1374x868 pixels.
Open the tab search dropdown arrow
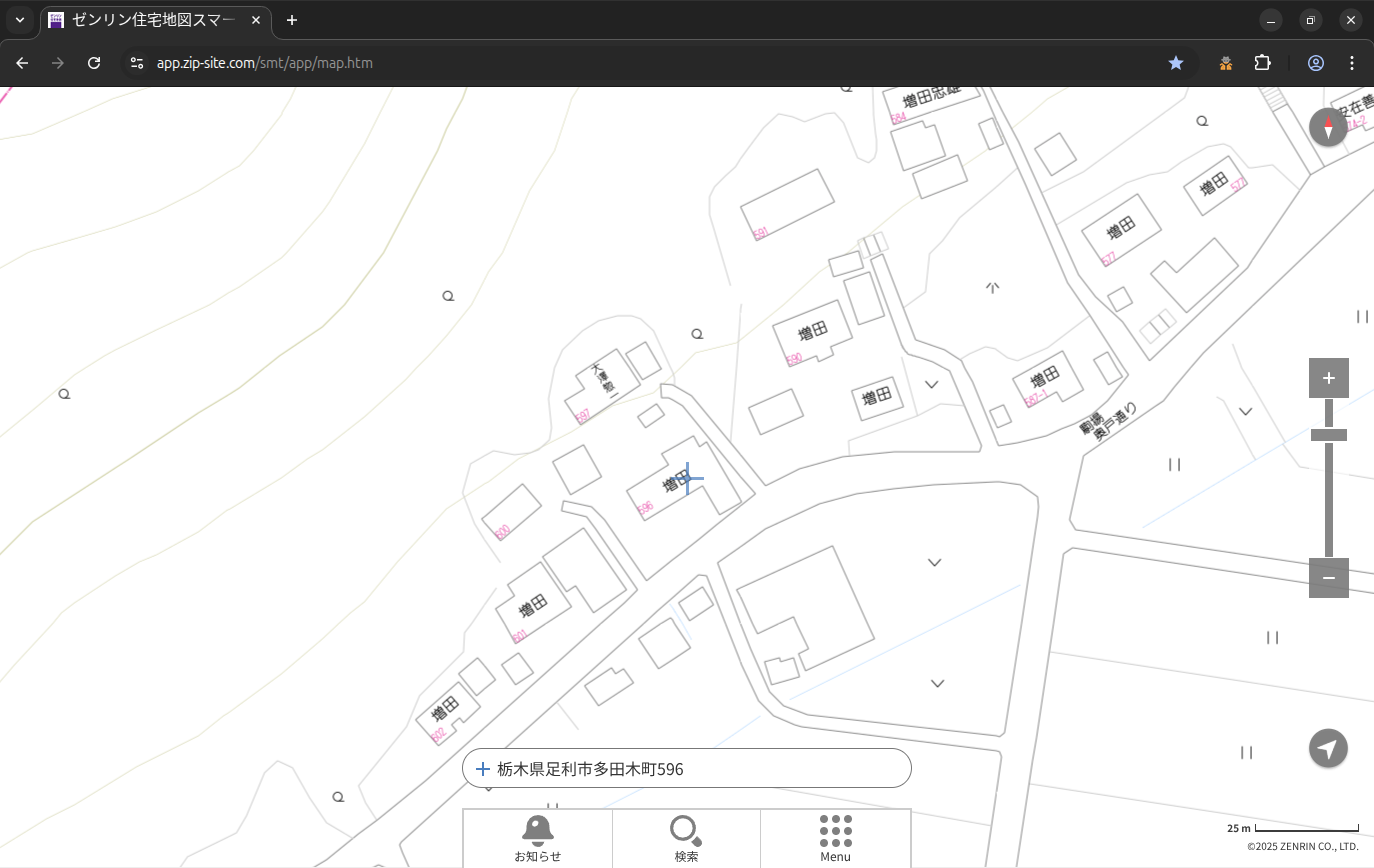[x=20, y=20]
